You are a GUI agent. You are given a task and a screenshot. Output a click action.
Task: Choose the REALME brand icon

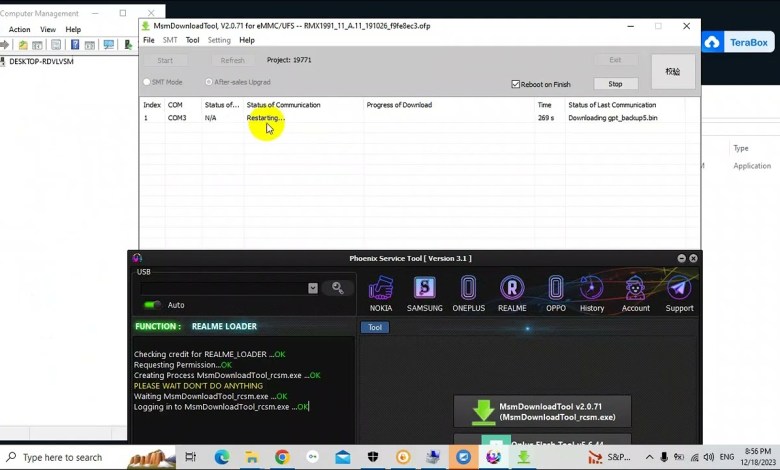coord(512,290)
